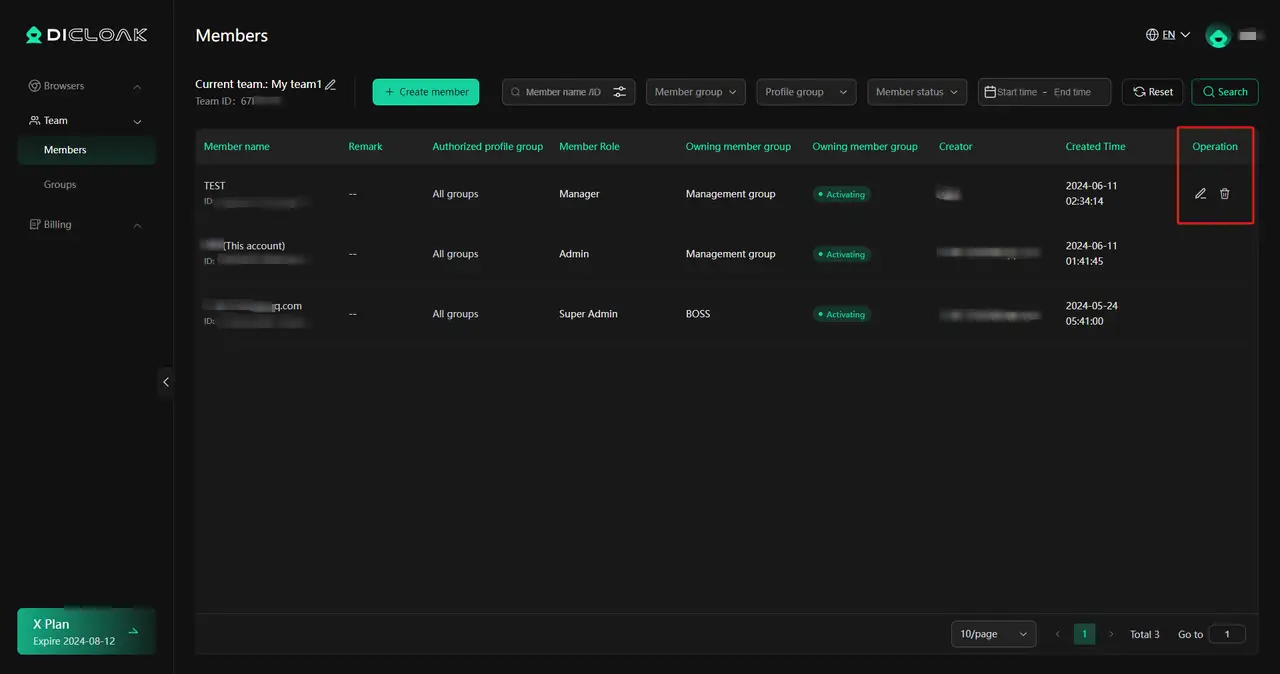Viewport: 1280px width, 674px height.
Task: Click the user avatar icon in top right
Action: click(1218, 36)
